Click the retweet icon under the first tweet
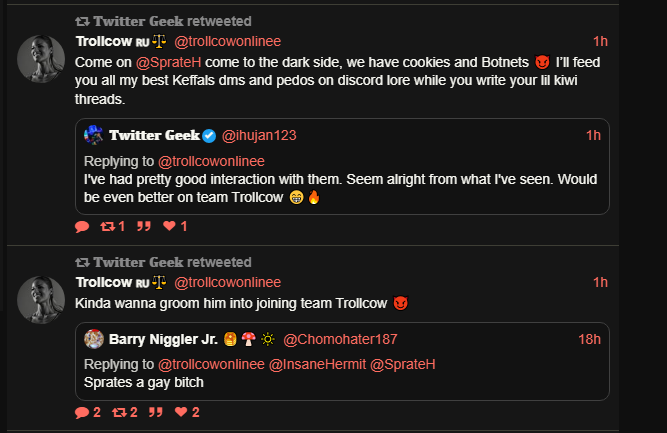The image size is (667, 433). pos(108,226)
